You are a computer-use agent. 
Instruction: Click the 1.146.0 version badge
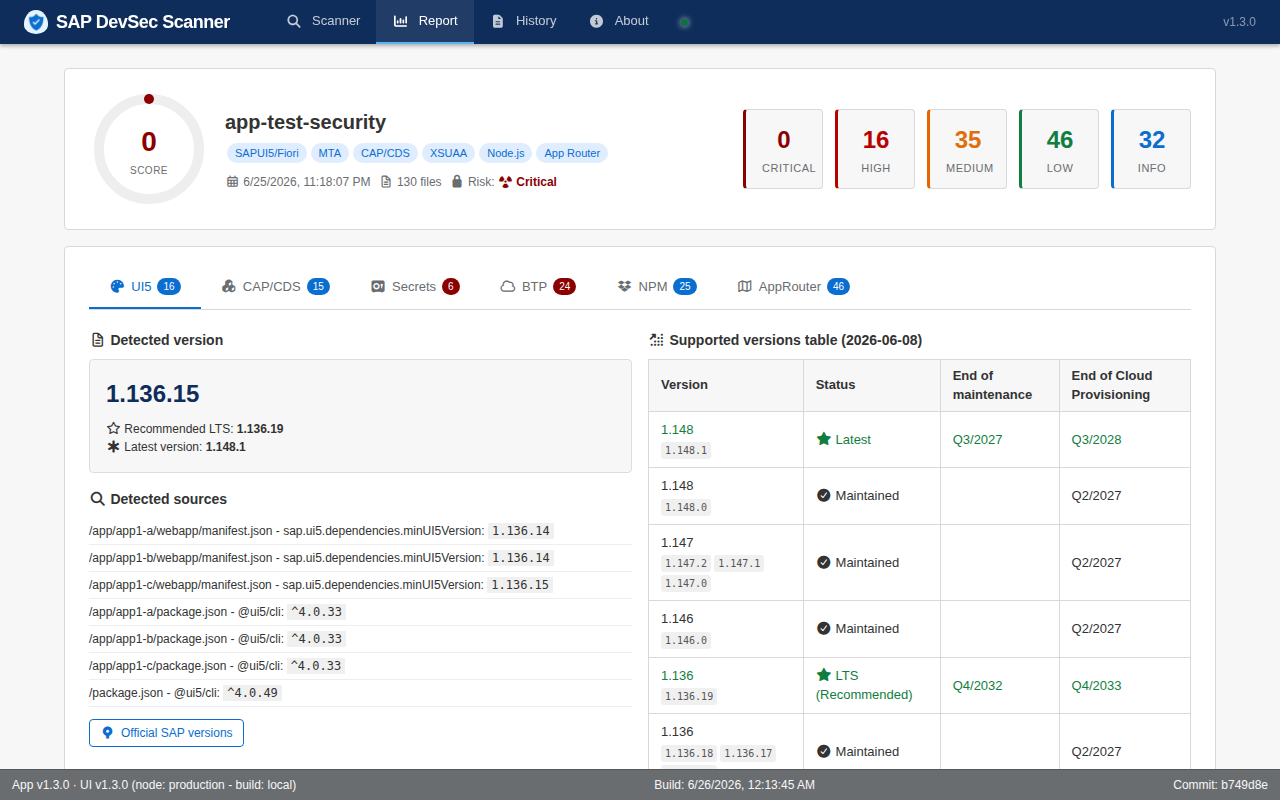pos(686,640)
